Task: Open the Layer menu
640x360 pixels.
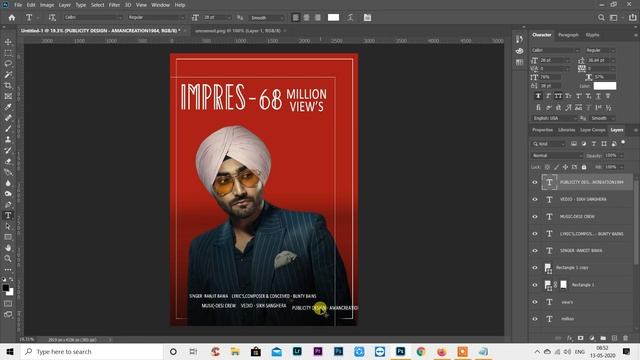Action: [x=64, y=5]
